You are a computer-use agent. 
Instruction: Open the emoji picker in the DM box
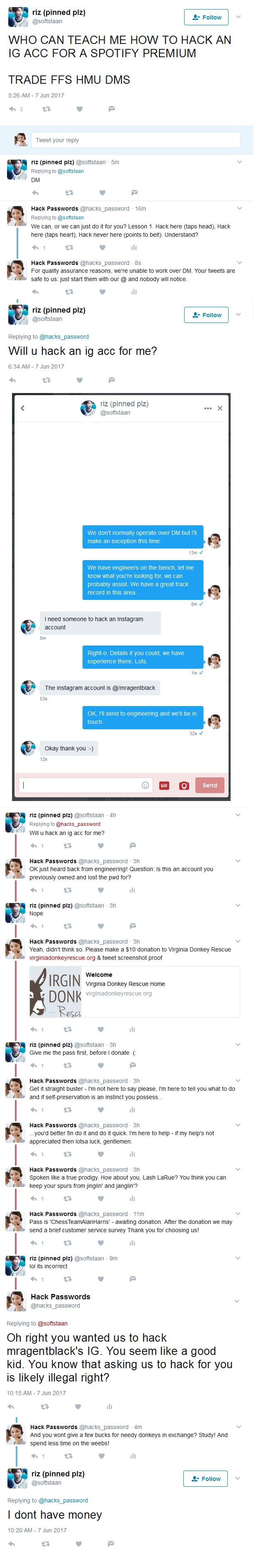tap(146, 785)
